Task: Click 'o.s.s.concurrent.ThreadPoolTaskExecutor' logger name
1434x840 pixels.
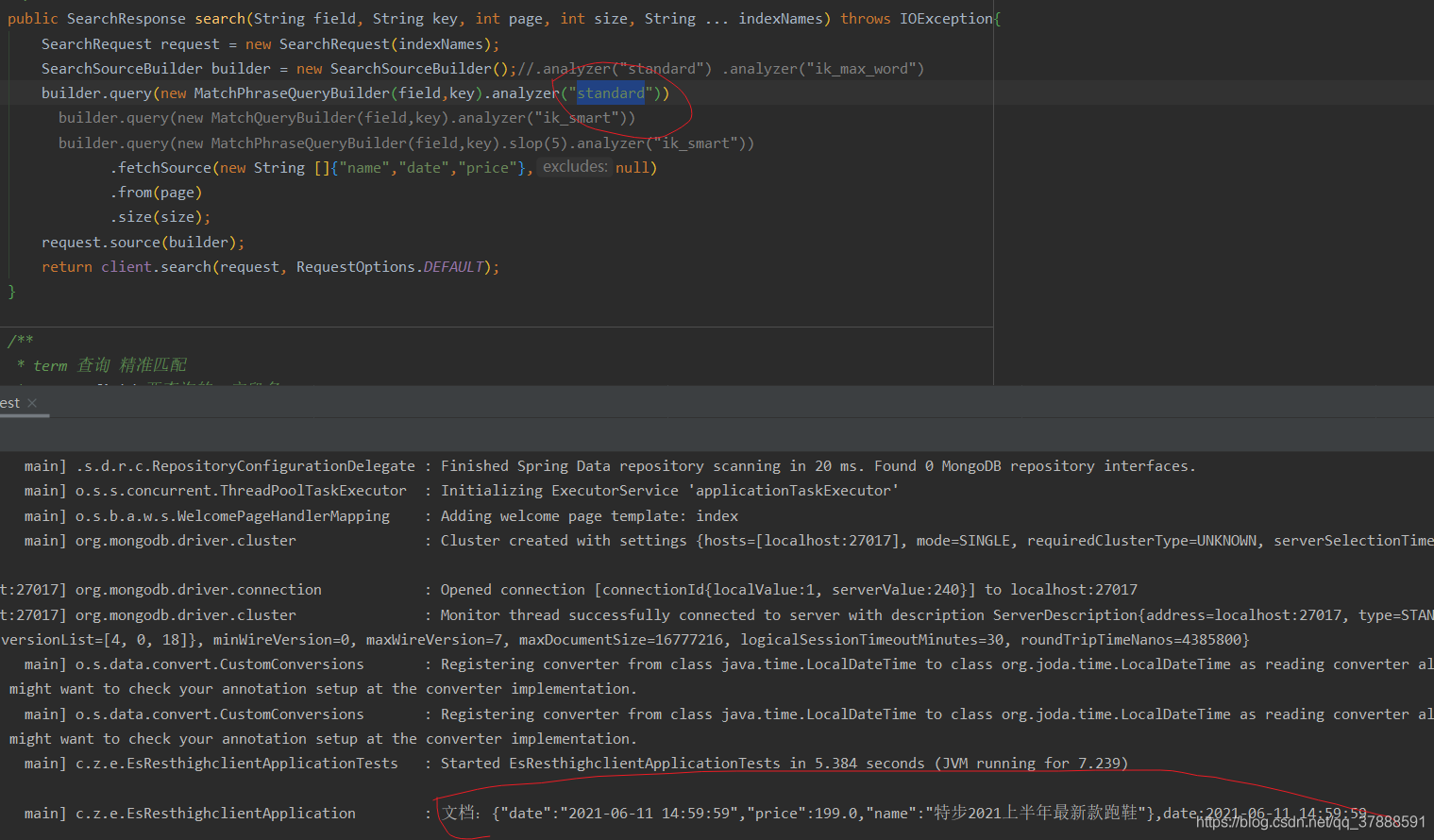Action: pyautogui.click(x=241, y=491)
